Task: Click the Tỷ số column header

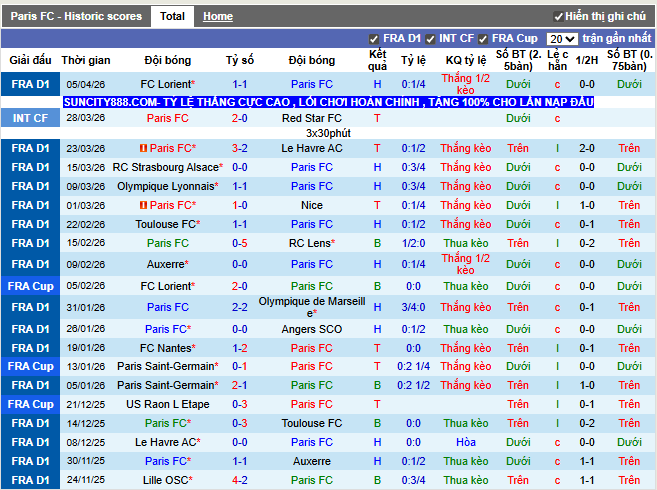Action: coord(240,60)
